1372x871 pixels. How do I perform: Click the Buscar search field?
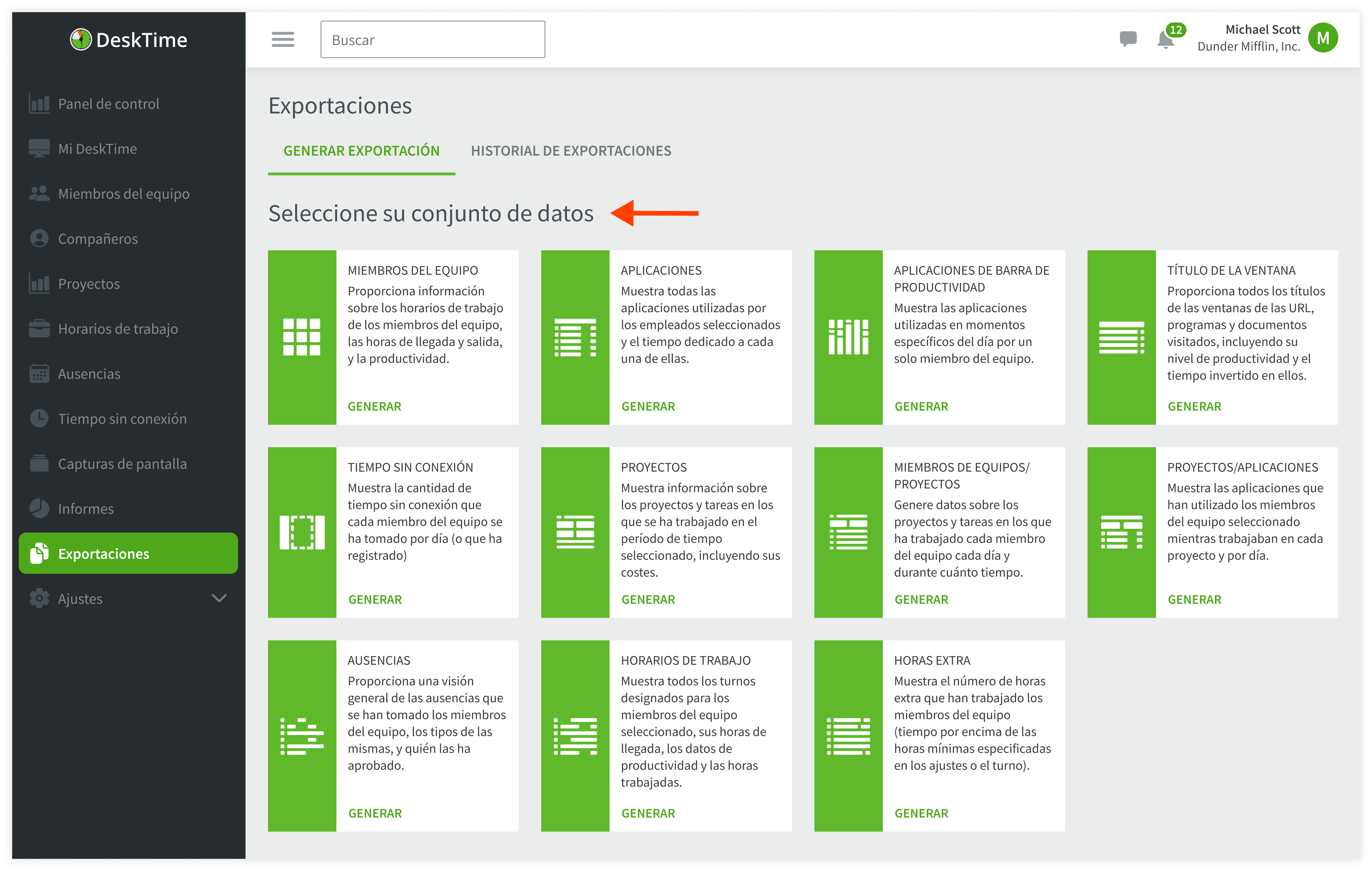[x=432, y=39]
